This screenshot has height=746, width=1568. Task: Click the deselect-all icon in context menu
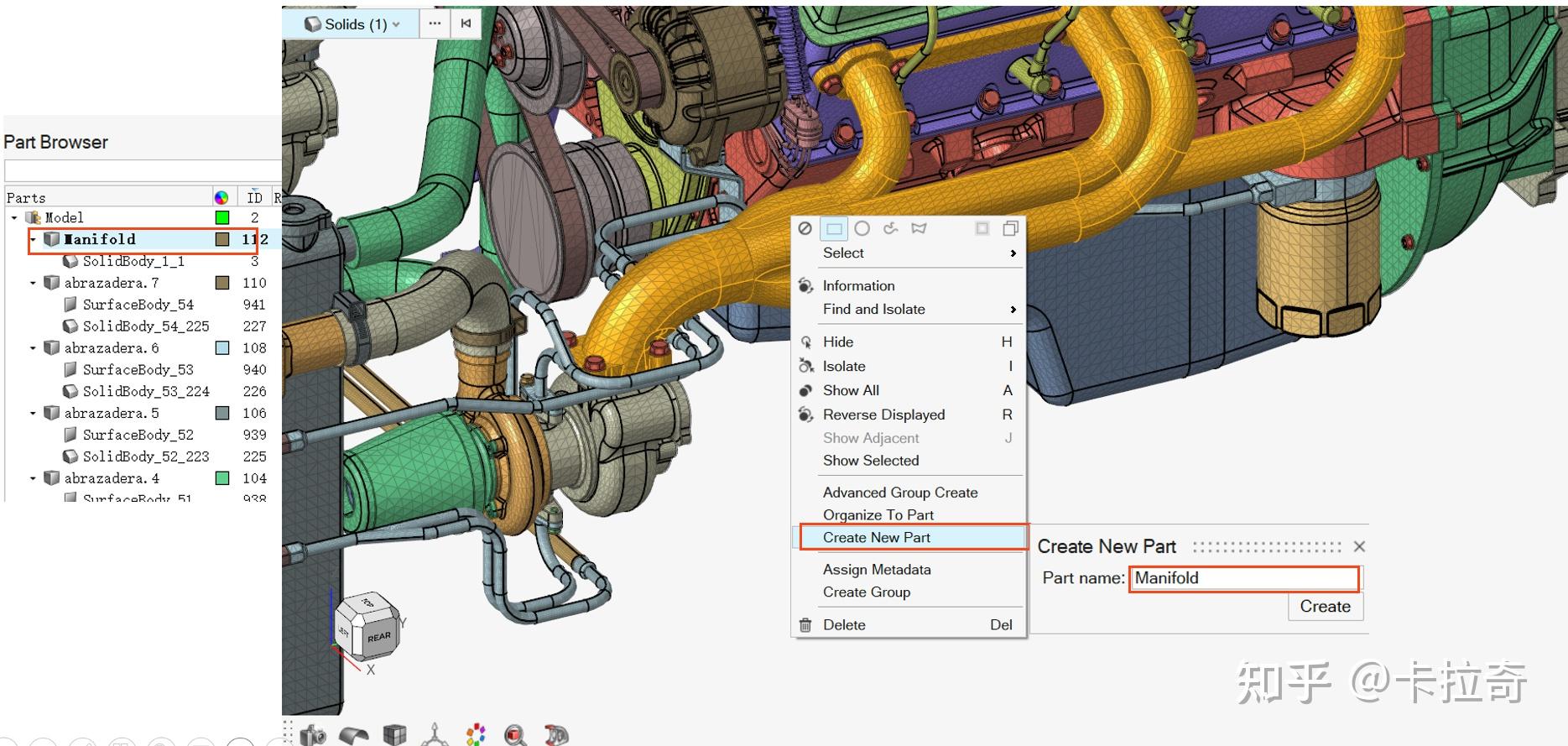pyautogui.click(x=805, y=228)
